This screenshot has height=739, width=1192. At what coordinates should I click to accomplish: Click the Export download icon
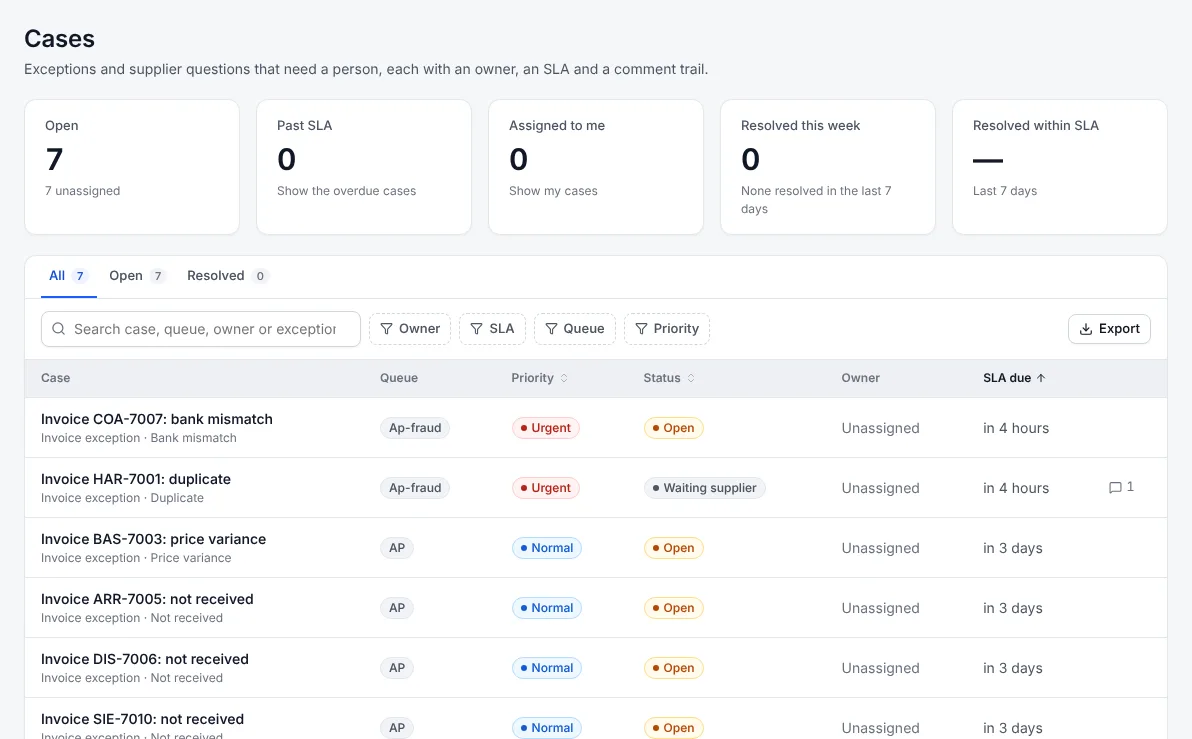tap(1086, 329)
